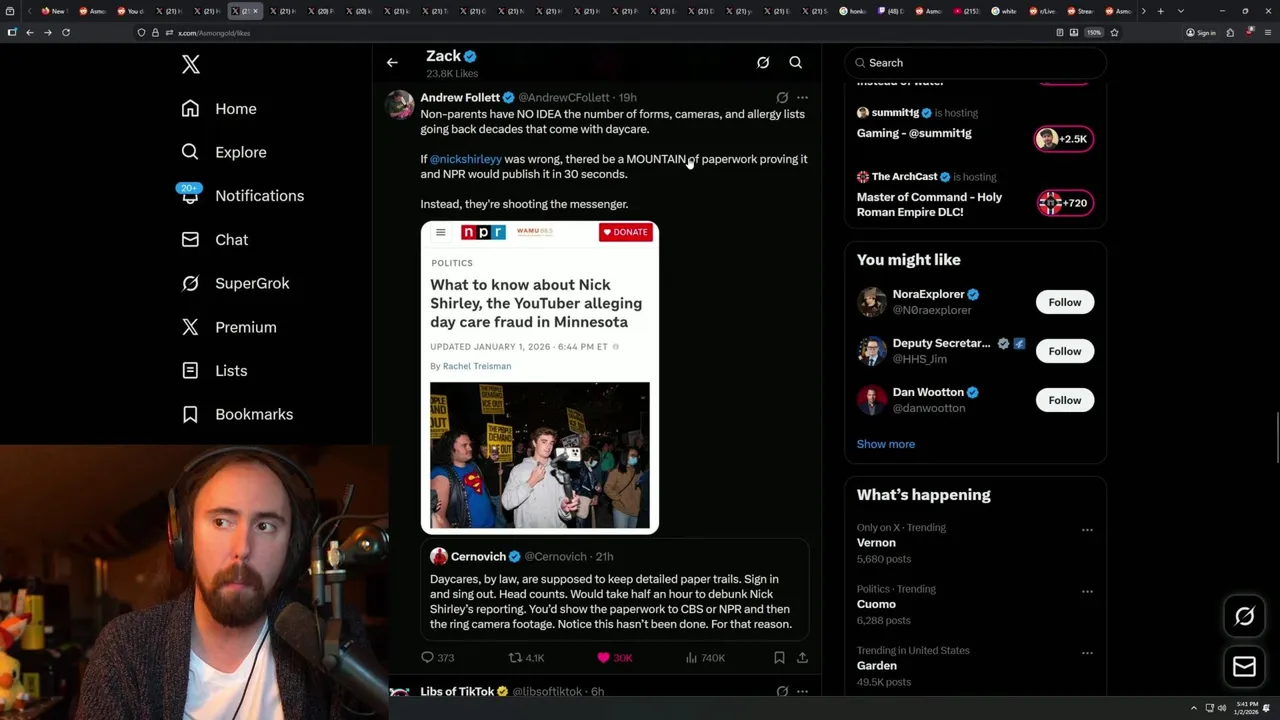This screenshot has width=1280, height=720.
Task: Expand the tab list dropdown arrow
Action: click(x=1181, y=11)
